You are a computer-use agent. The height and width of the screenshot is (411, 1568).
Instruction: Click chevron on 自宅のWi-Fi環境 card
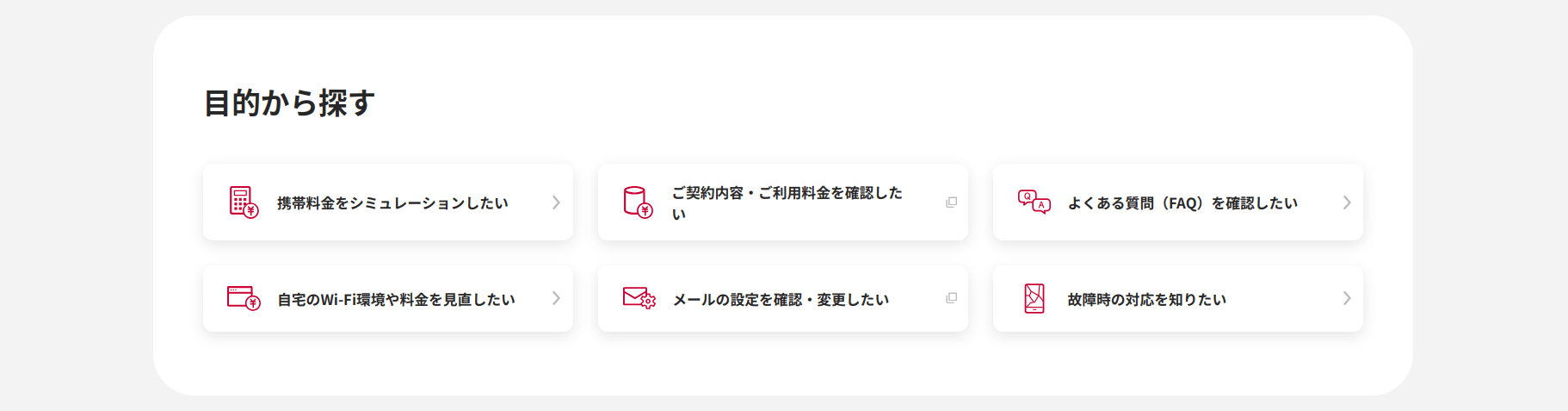(x=556, y=298)
